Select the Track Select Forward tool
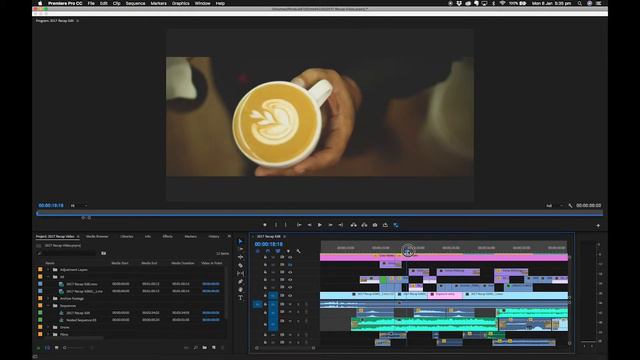Viewport: 640px width, 360px height. (240, 249)
